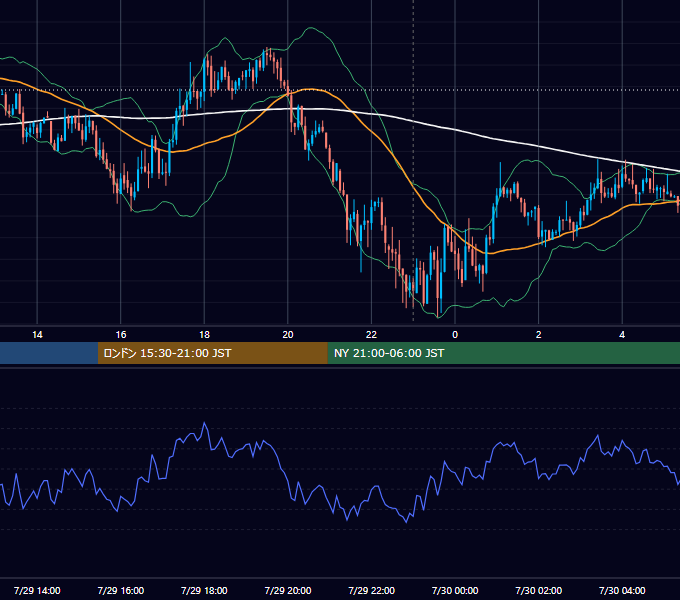Image resolution: width=680 pixels, height=600 pixels.
Task: Click hour label 2 on price chart axis
Action: pos(539,335)
